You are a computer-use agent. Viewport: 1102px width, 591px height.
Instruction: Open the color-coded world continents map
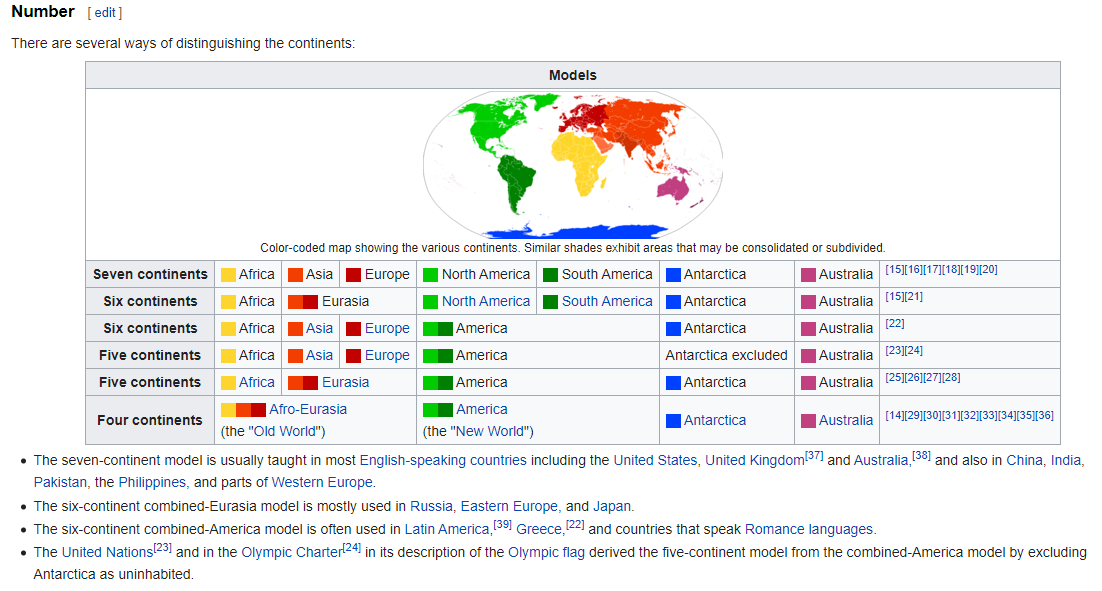coord(572,165)
